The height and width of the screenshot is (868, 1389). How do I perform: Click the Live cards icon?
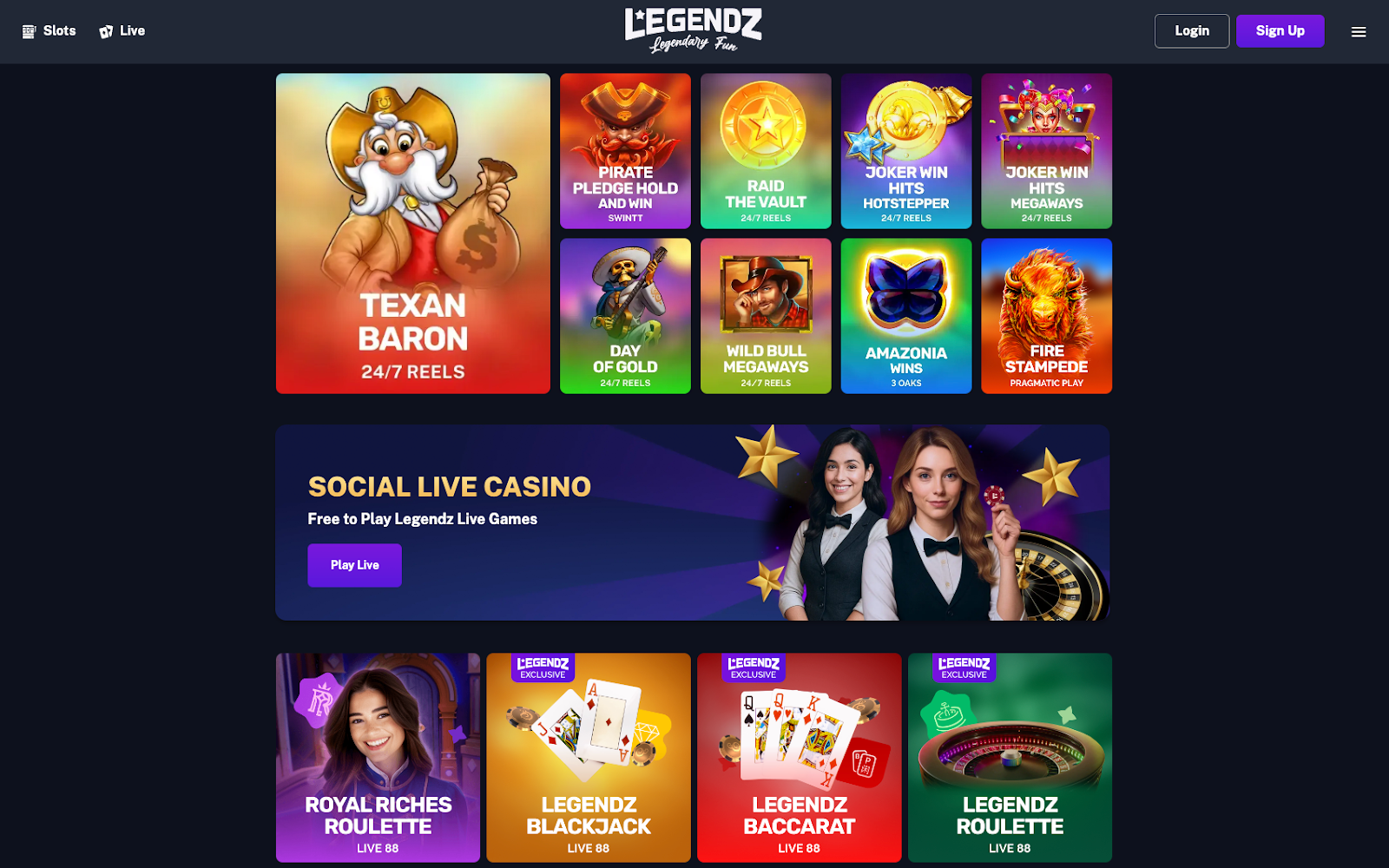(106, 31)
